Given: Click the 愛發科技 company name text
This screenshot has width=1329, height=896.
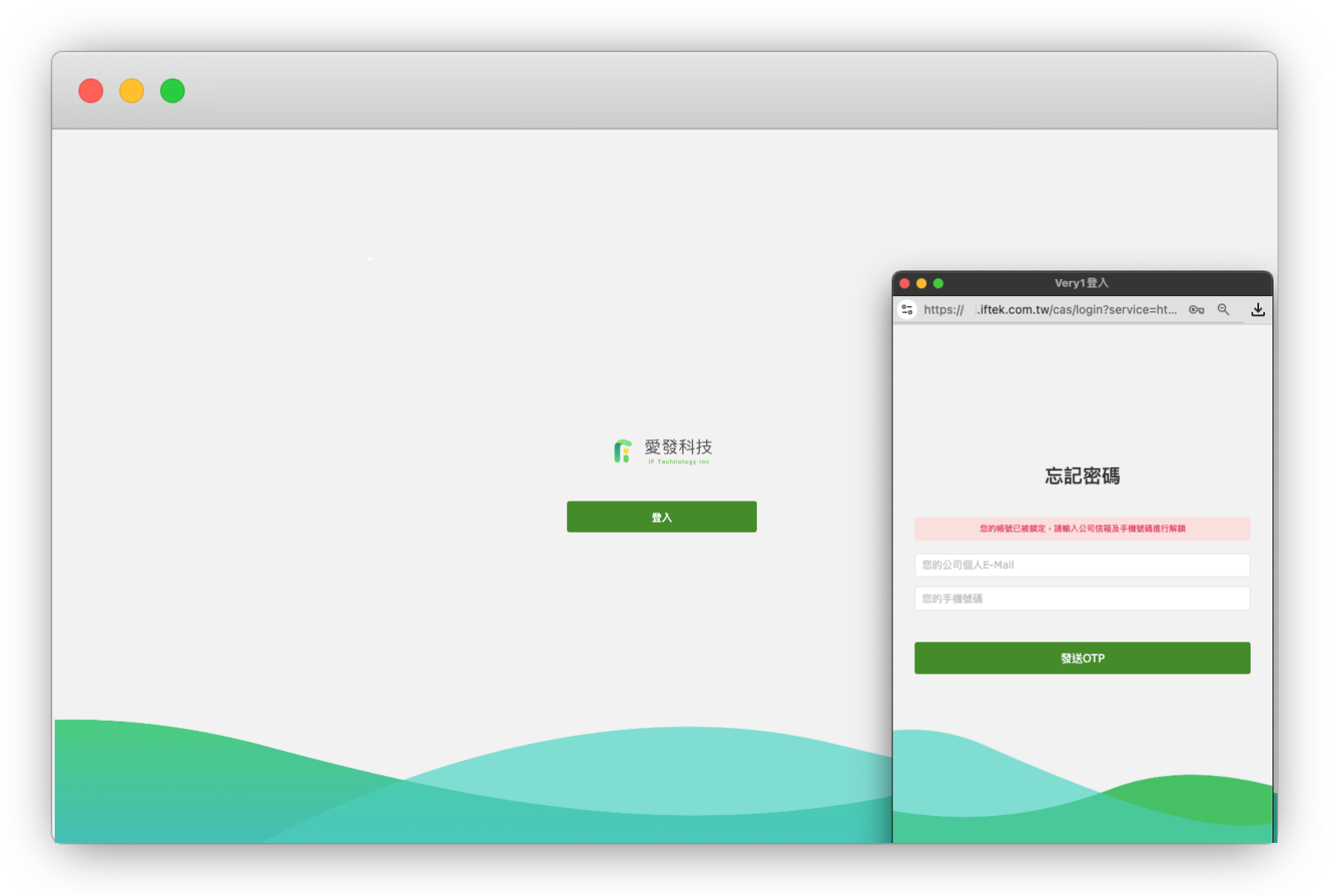Looking at the screenshot, I should pyautogui.click(x=678, y=447).
